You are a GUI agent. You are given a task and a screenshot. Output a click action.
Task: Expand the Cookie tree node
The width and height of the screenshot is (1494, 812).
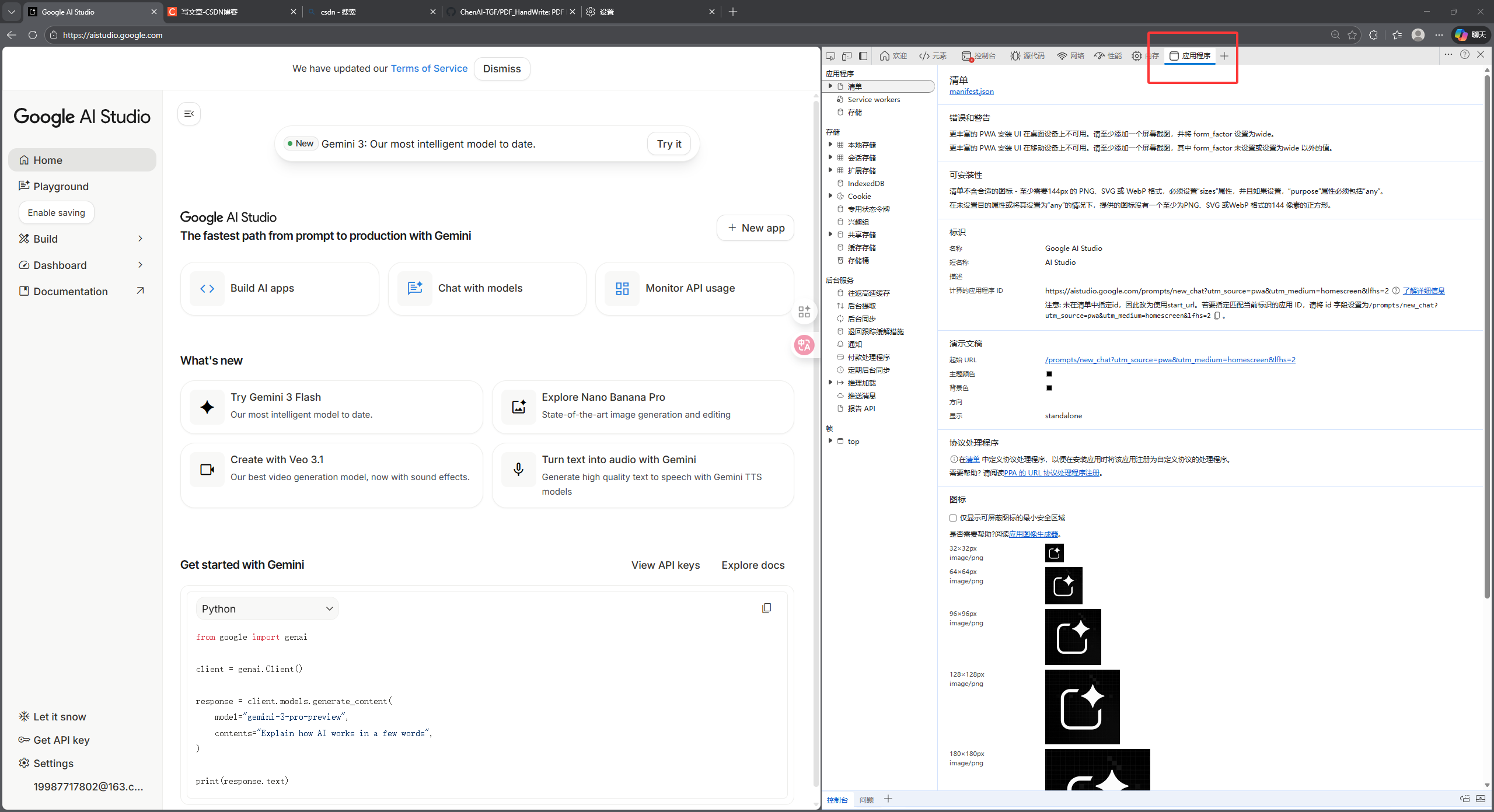click(830, 196)
